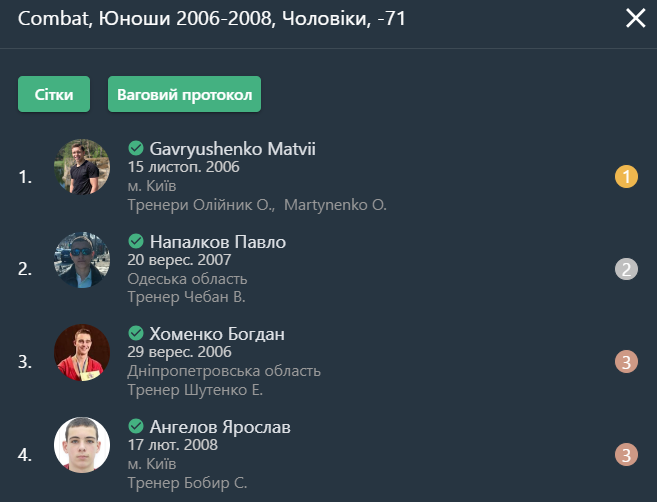Click green checkmark beside Gavryushenko Matvii
This screenshot has height=502, width=657.
pos(136,148)
